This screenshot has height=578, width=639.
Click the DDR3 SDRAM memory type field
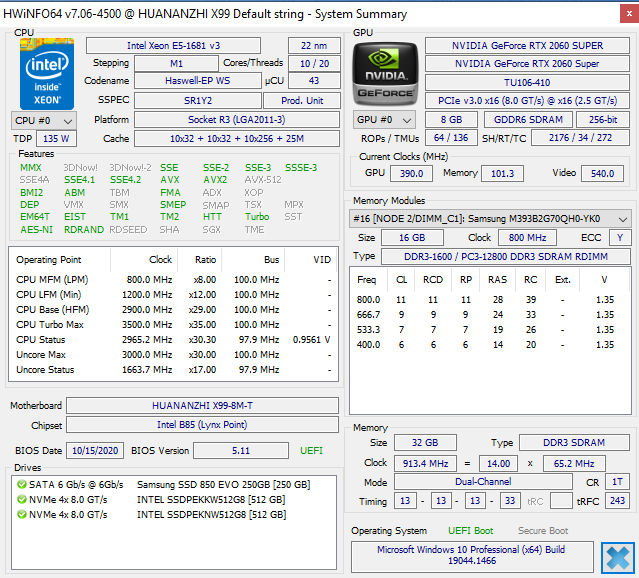click(574, 443)
